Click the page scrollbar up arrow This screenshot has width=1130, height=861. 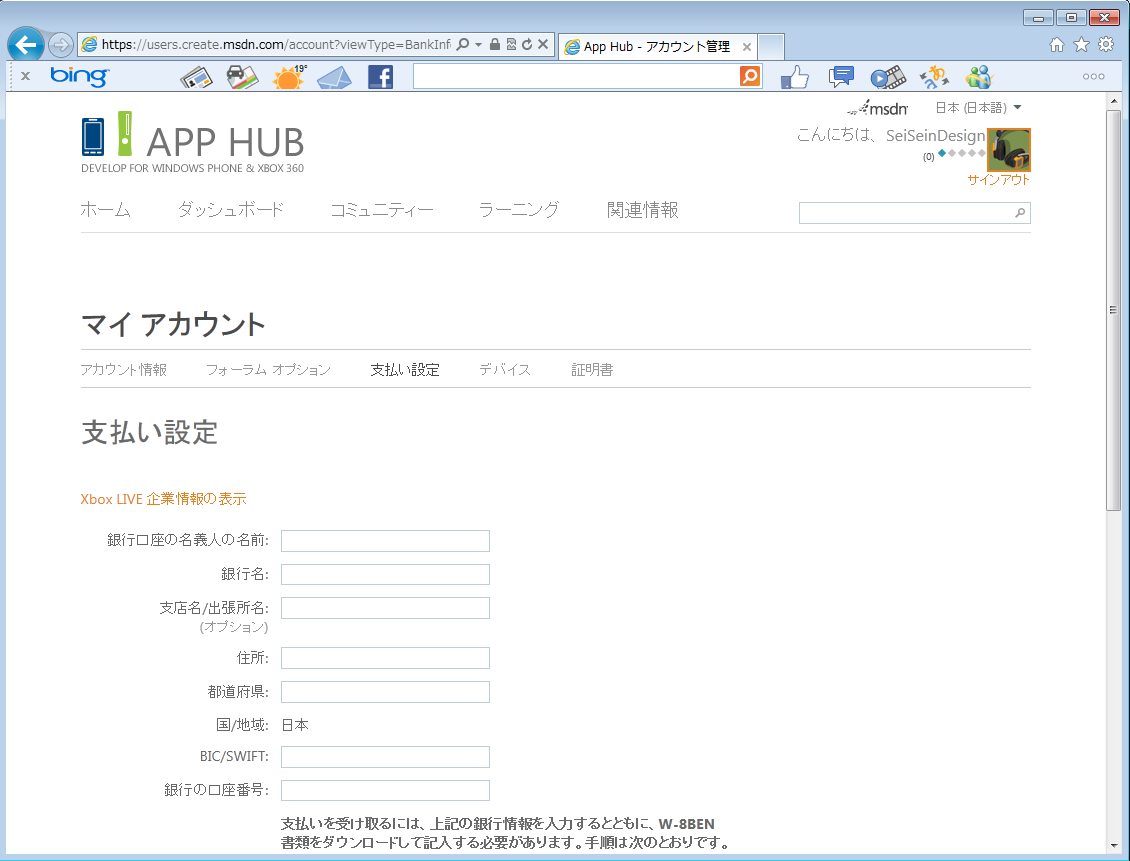point(1113,101)
